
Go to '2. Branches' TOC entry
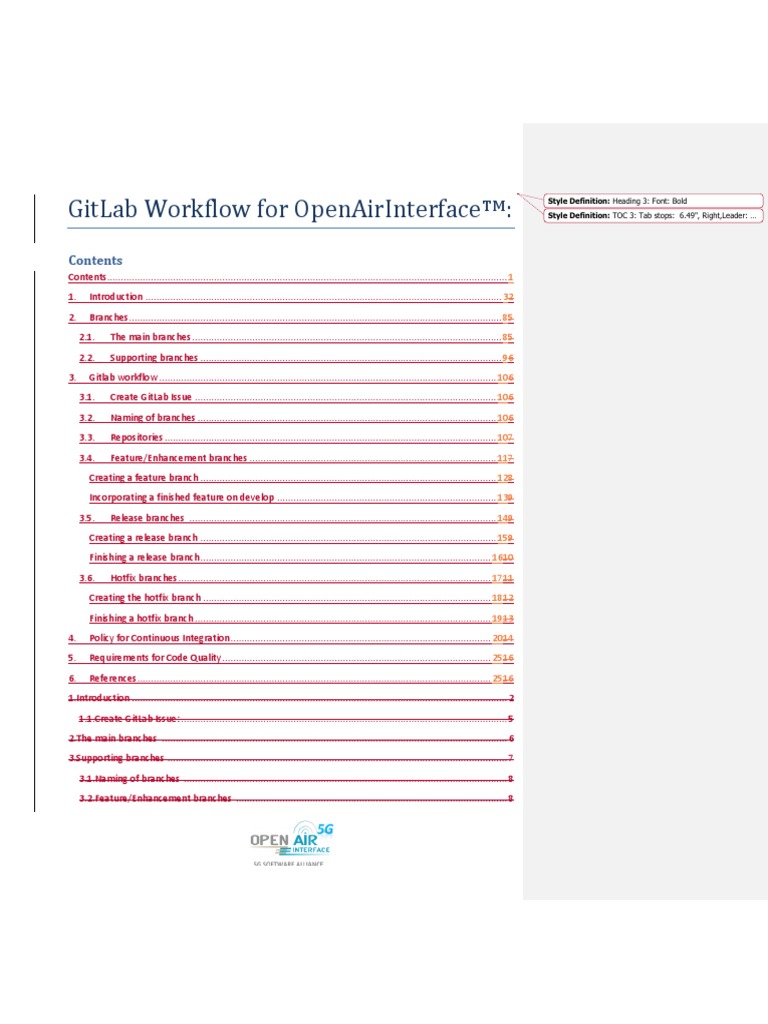291,317
